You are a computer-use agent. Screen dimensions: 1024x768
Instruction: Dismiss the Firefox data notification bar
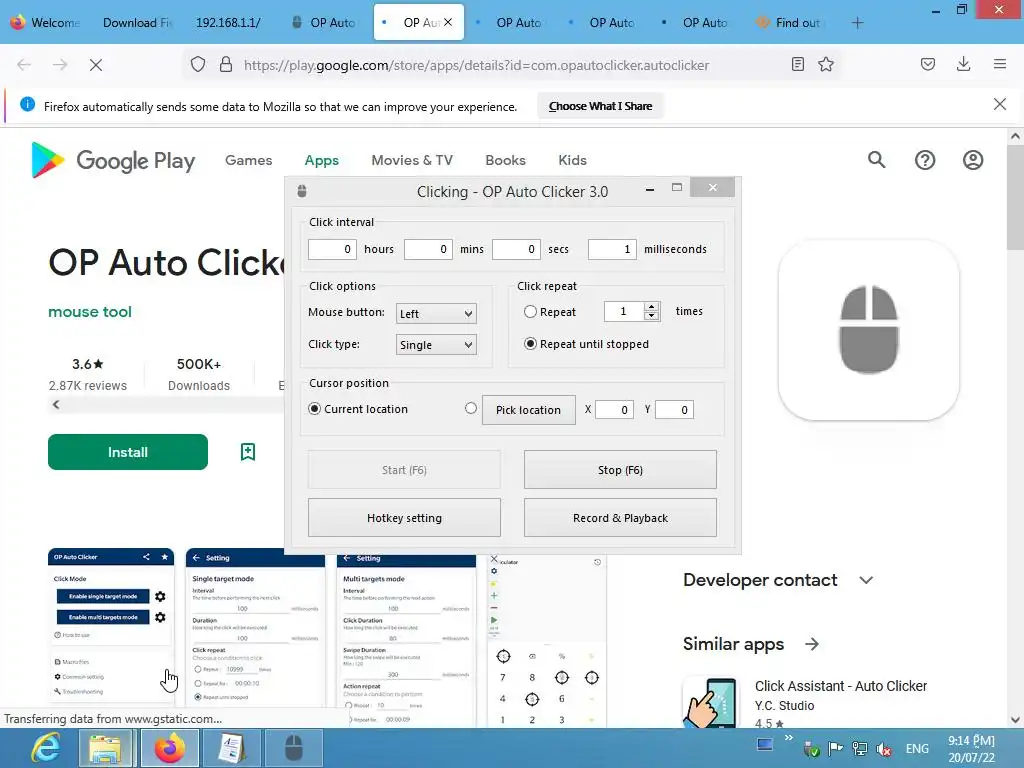[x=1000, y=104]
